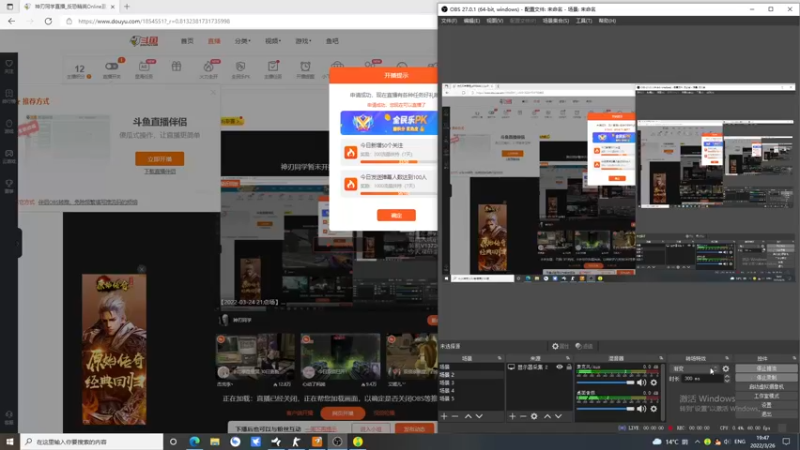Click 停止录制 stop recording button
The width and height of the screenshot is (800, 450).
point(766,378)
